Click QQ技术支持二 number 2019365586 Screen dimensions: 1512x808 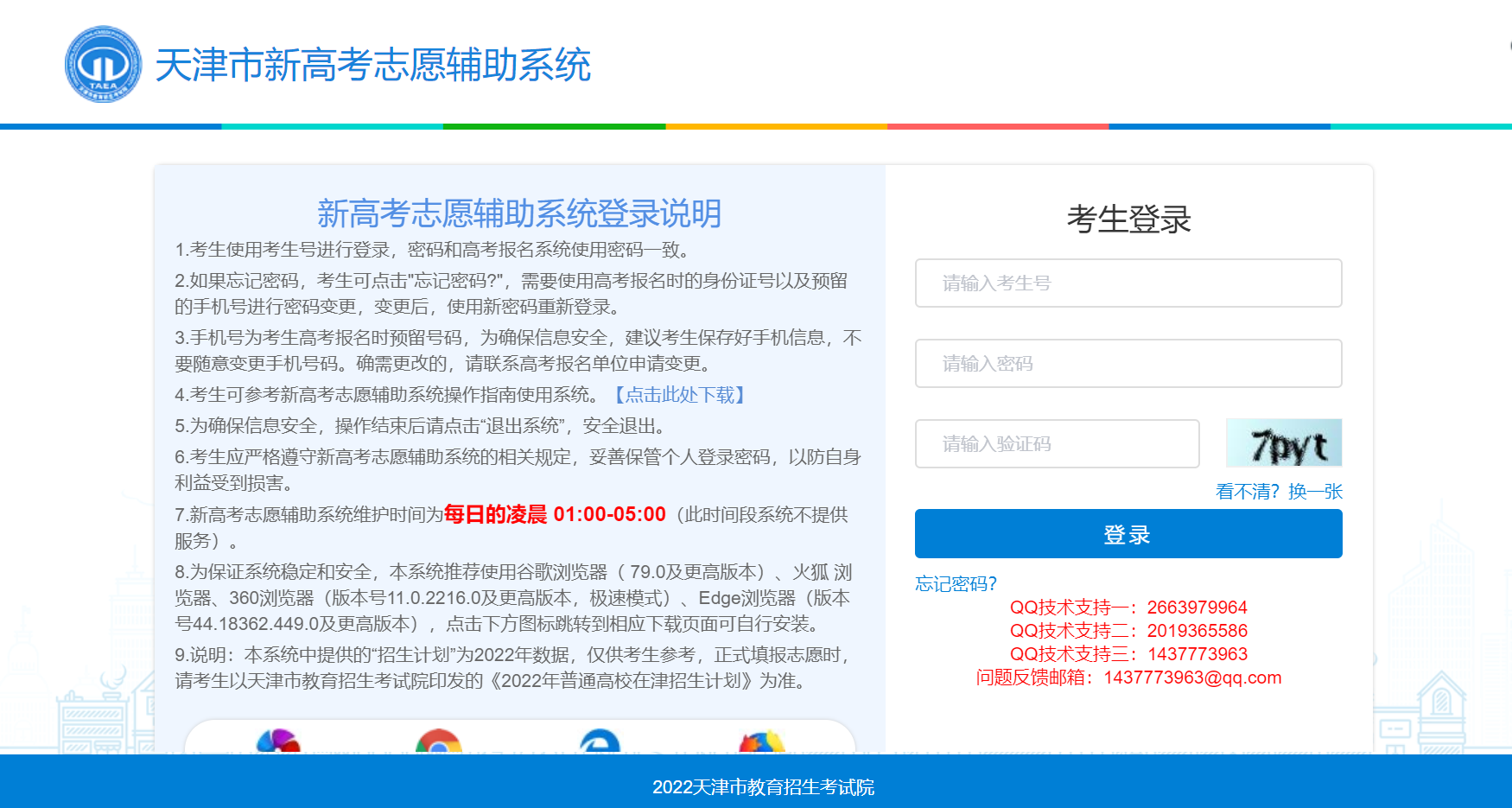1197,631
